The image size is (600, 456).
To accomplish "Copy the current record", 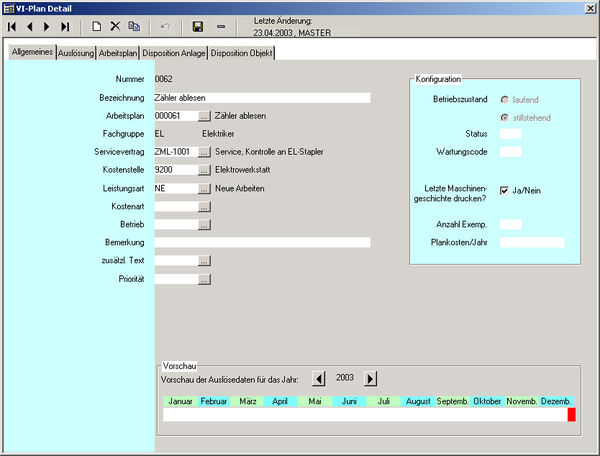I will tap(133, 27).
